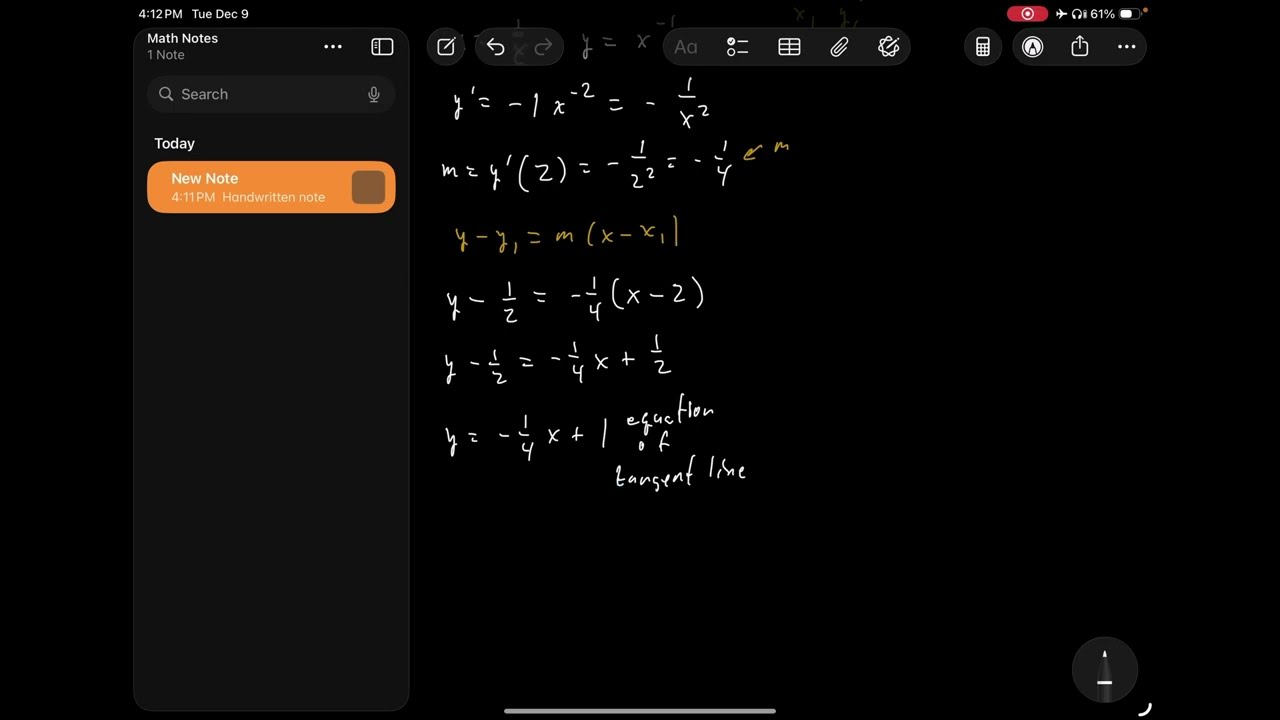Image resolution: width=1280 pixels, height=720 pixels.
Task: Tap the Tue Dec 9 date
Action: [x=220, y=14]
